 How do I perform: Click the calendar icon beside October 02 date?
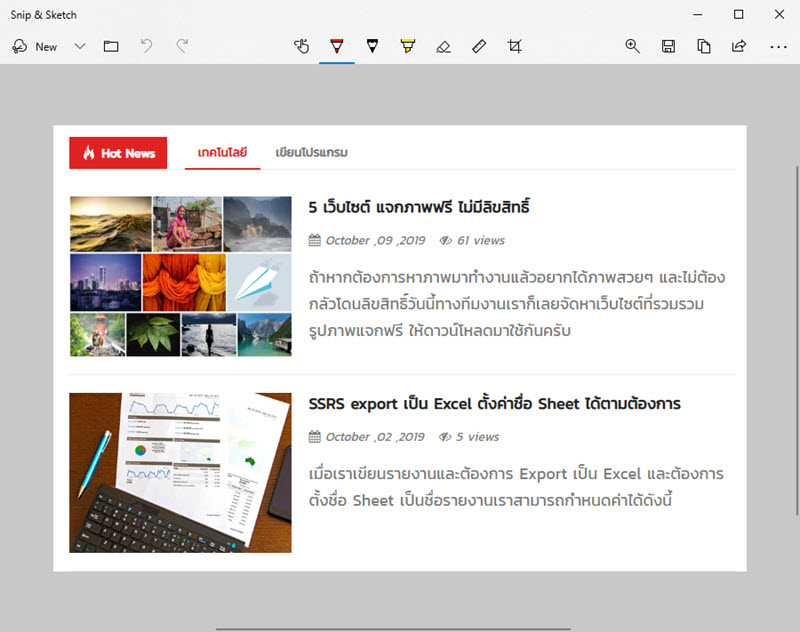point(315,437)
